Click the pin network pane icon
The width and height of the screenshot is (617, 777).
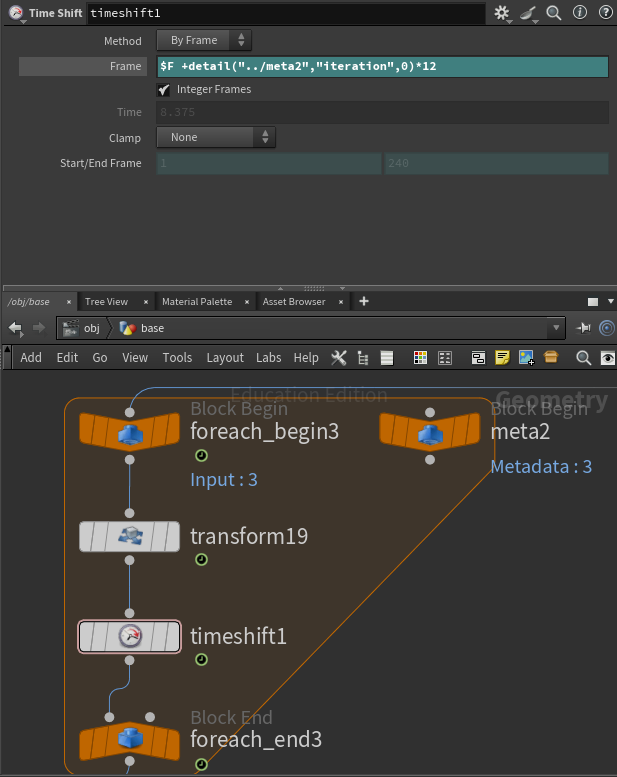coord(583,328)
